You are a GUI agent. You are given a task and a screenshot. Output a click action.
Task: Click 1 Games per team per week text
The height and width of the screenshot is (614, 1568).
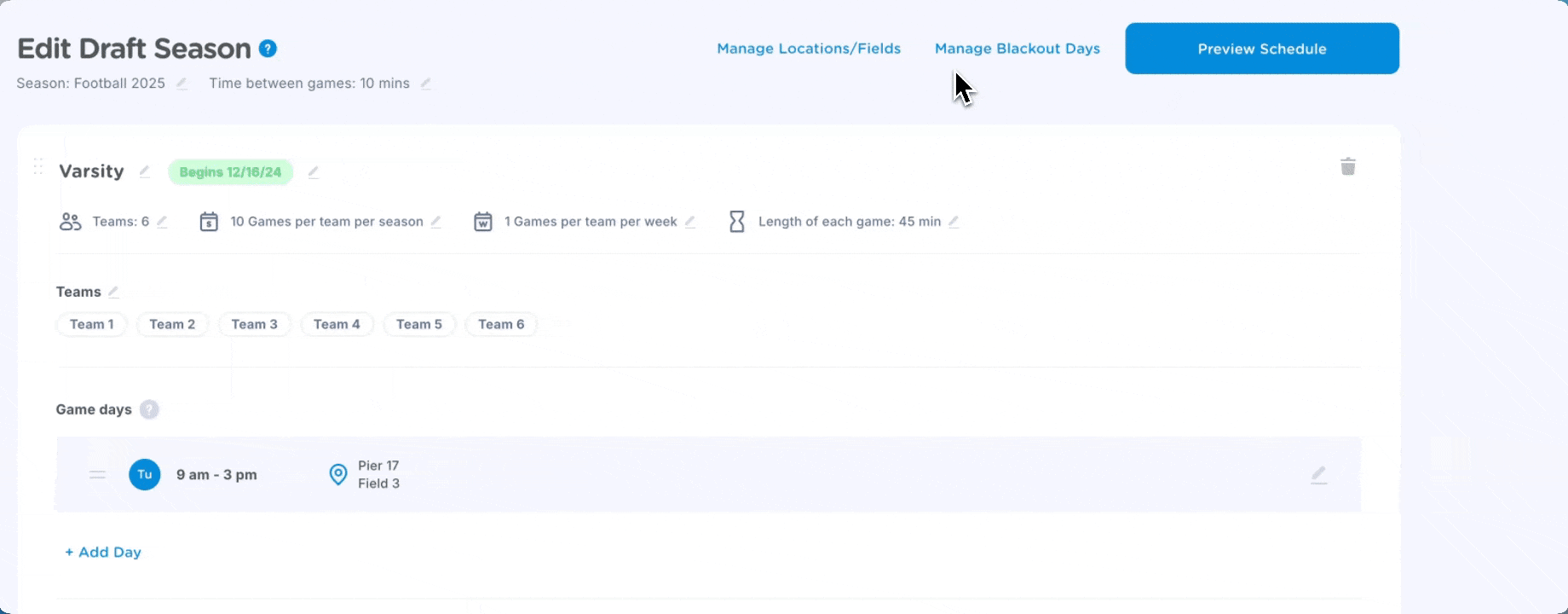[x=591, y=222]
